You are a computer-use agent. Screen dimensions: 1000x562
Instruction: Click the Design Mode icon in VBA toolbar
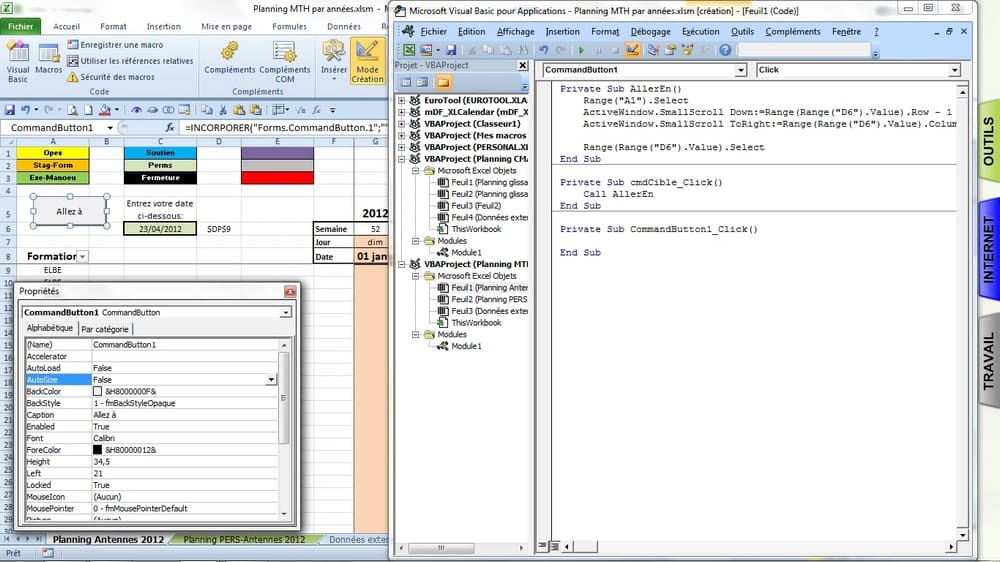tap(632, 50)
